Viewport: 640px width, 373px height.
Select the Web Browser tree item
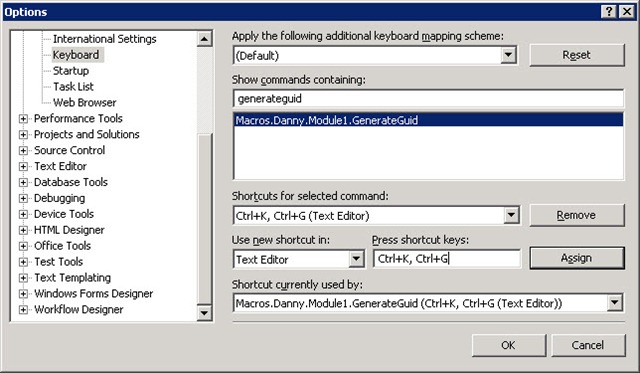tap(84, 102)
